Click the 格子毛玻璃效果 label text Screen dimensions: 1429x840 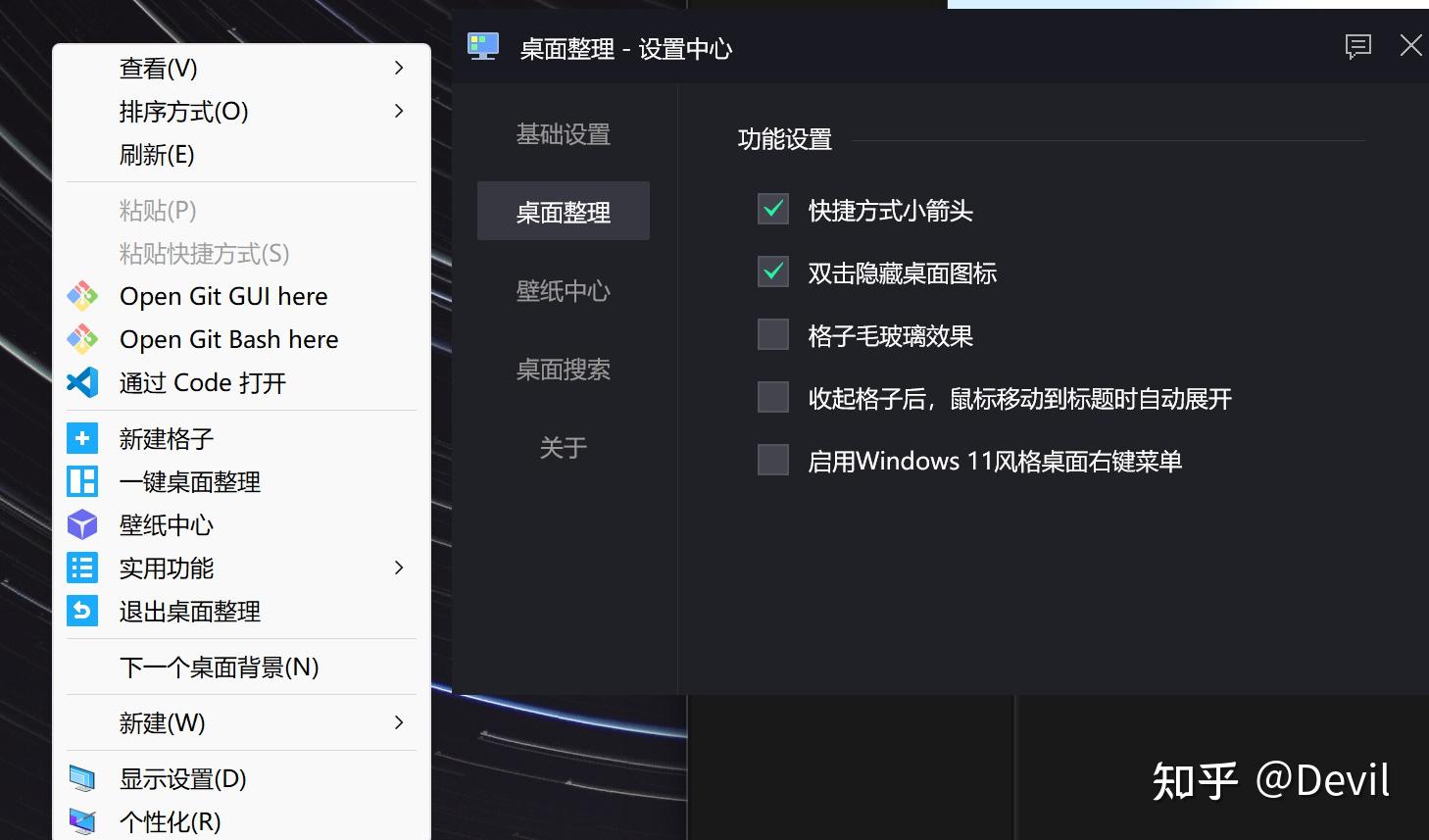(x=890, y=335)
